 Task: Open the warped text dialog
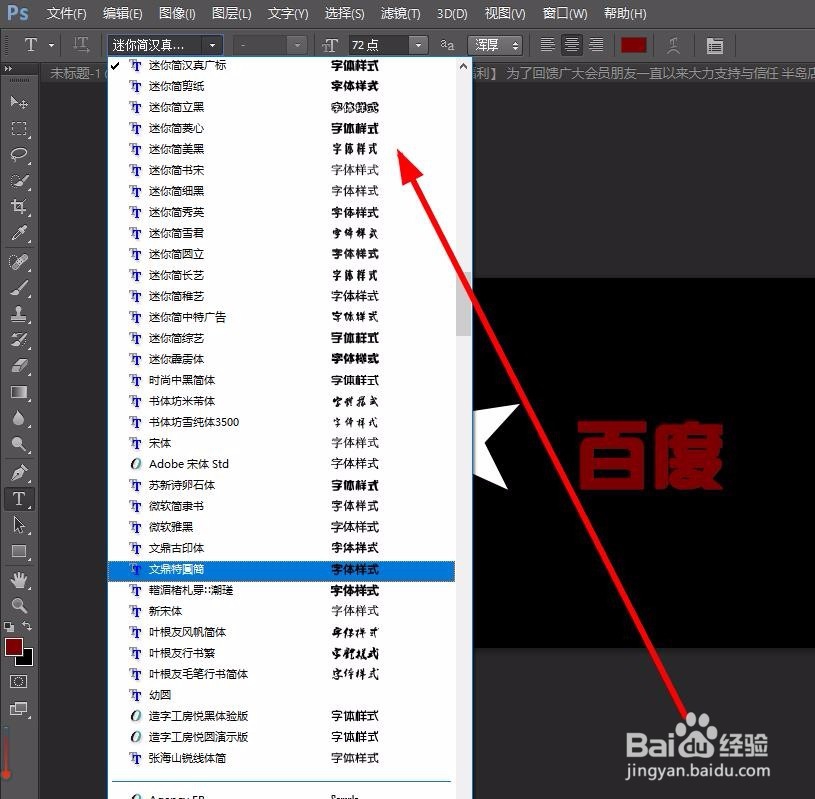[x=673, y=45]
